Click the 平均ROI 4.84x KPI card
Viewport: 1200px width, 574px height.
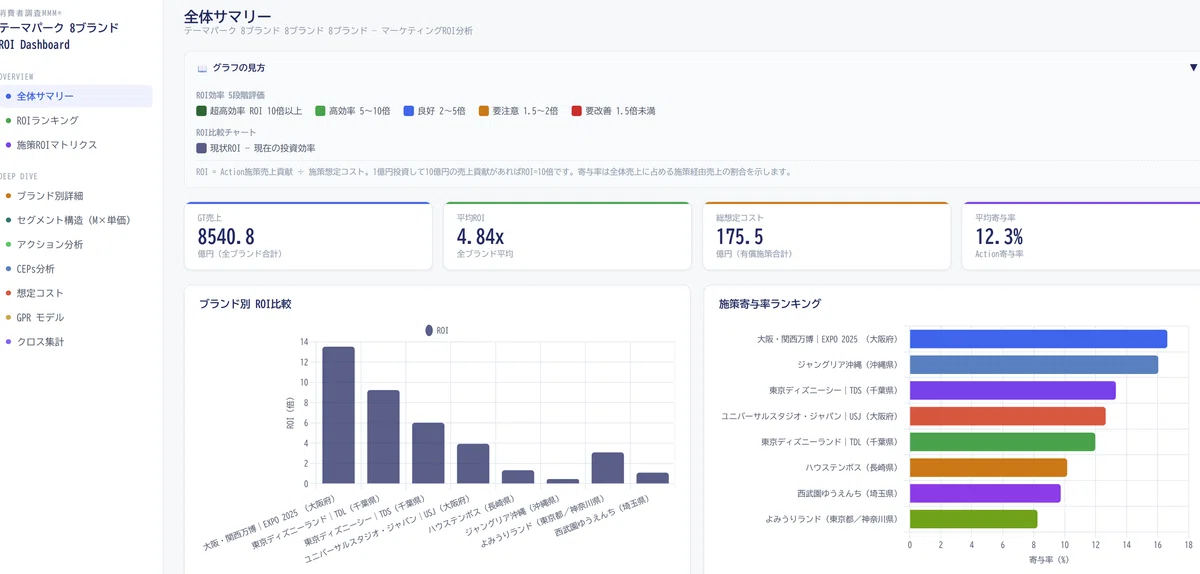(x=567, y=236)
